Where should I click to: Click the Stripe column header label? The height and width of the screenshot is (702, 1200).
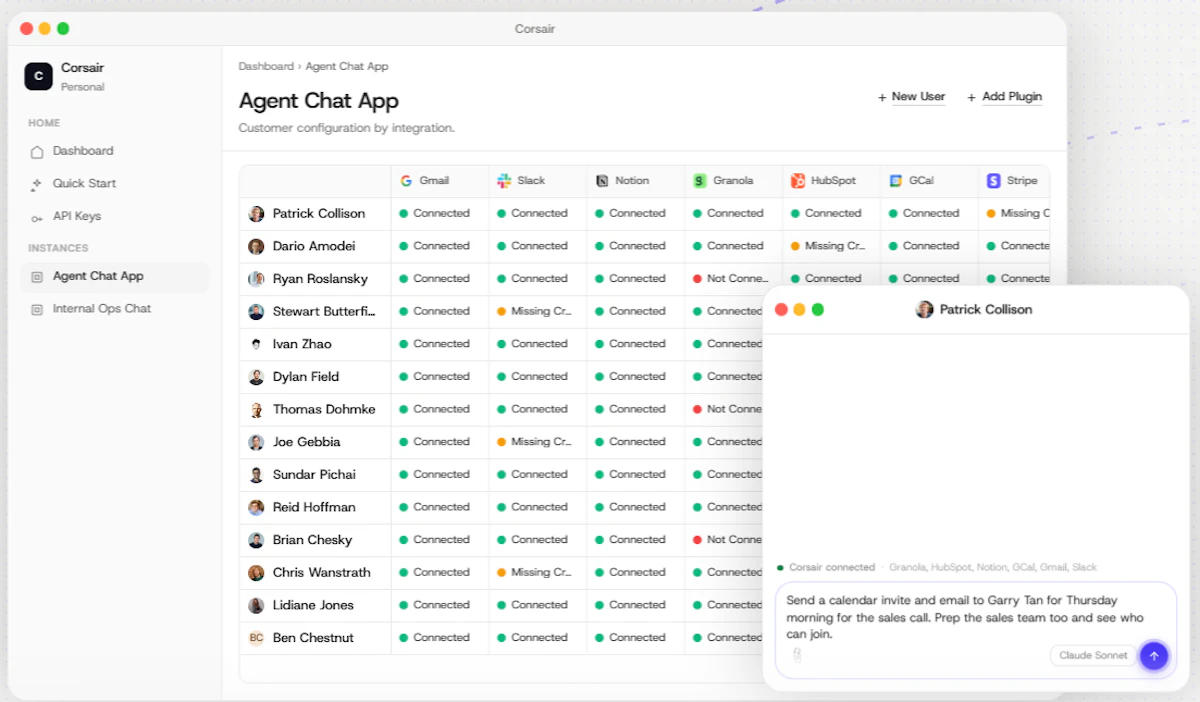(x=1022, y=181)
